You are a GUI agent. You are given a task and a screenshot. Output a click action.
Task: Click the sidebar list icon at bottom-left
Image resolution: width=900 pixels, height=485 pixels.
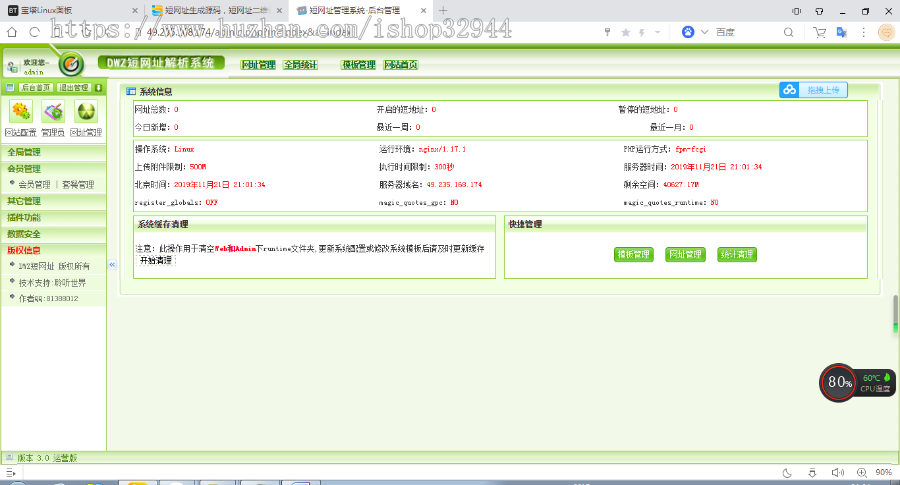point(10,473)
